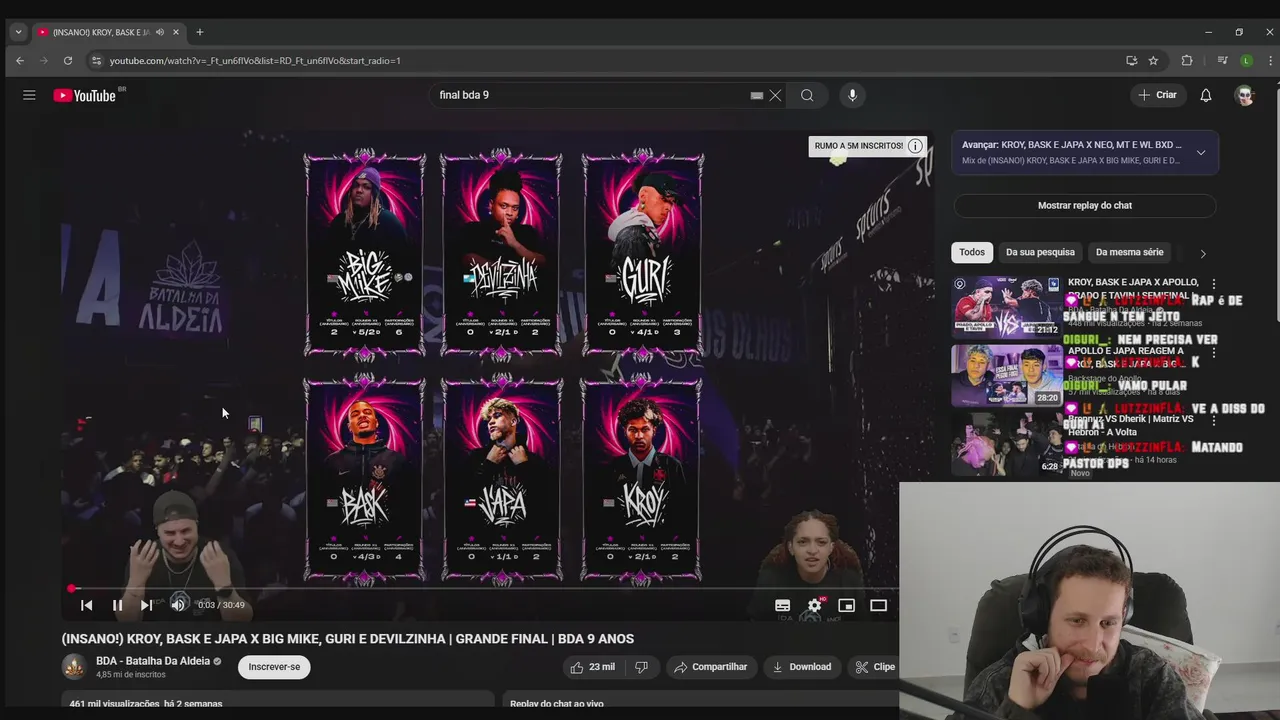The image size is (1280, 720).
Task: Open the Chrome three-dot menu
Action: pos(1270,61)
